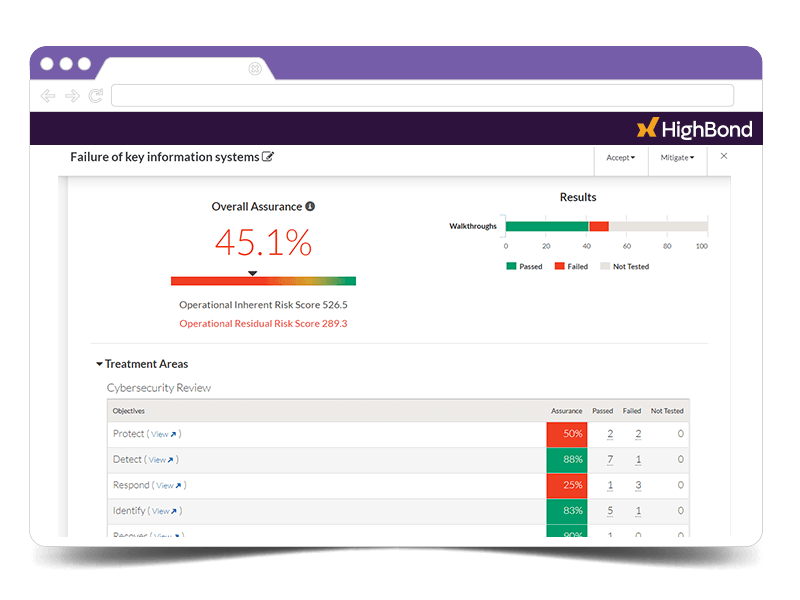
Task: Click the Objectives column header
Action: 129,411
